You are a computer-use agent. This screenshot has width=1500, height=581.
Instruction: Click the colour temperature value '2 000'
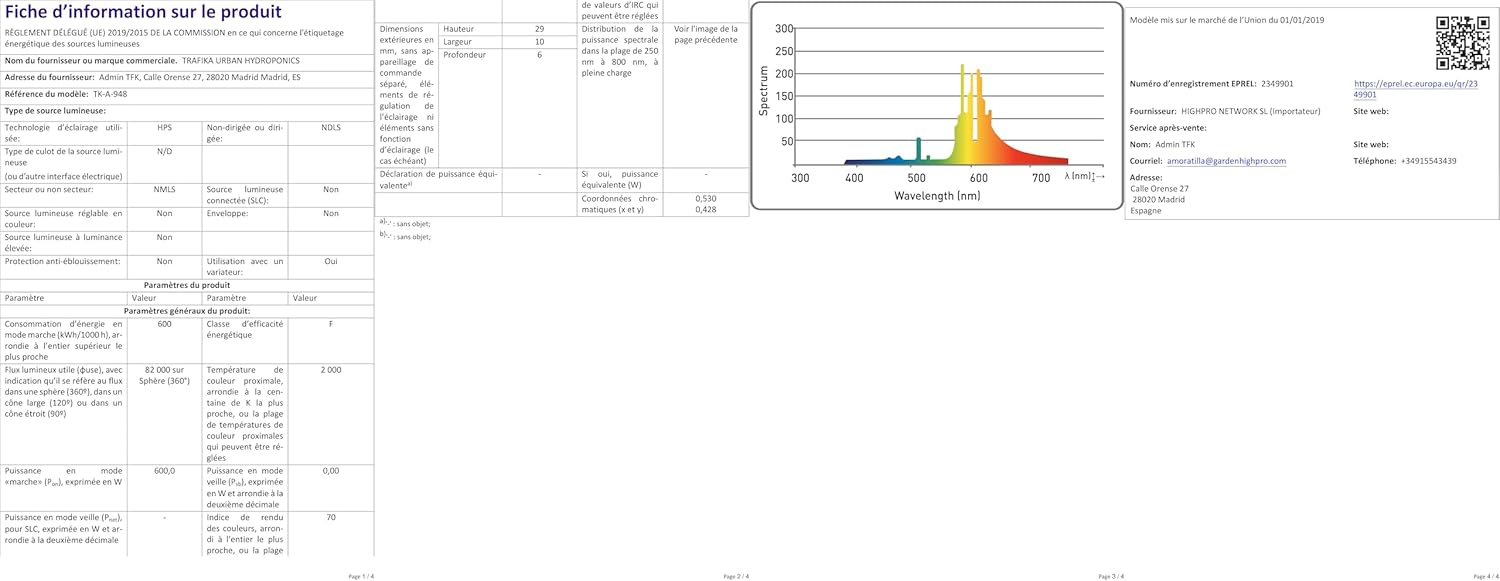pos(330,369)
